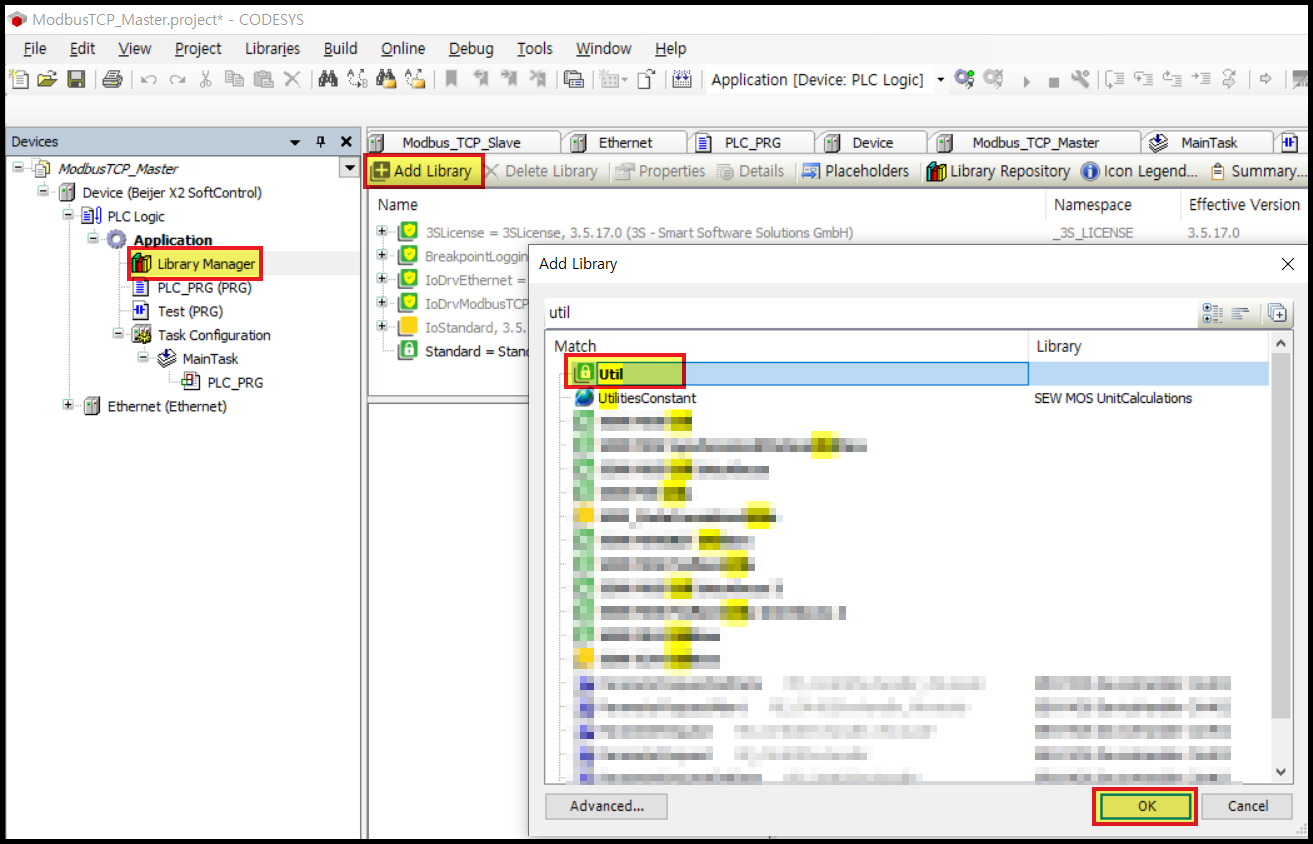Click the Print toolbar icon
Screen dimensions: 1313x844
click(113, 79)
